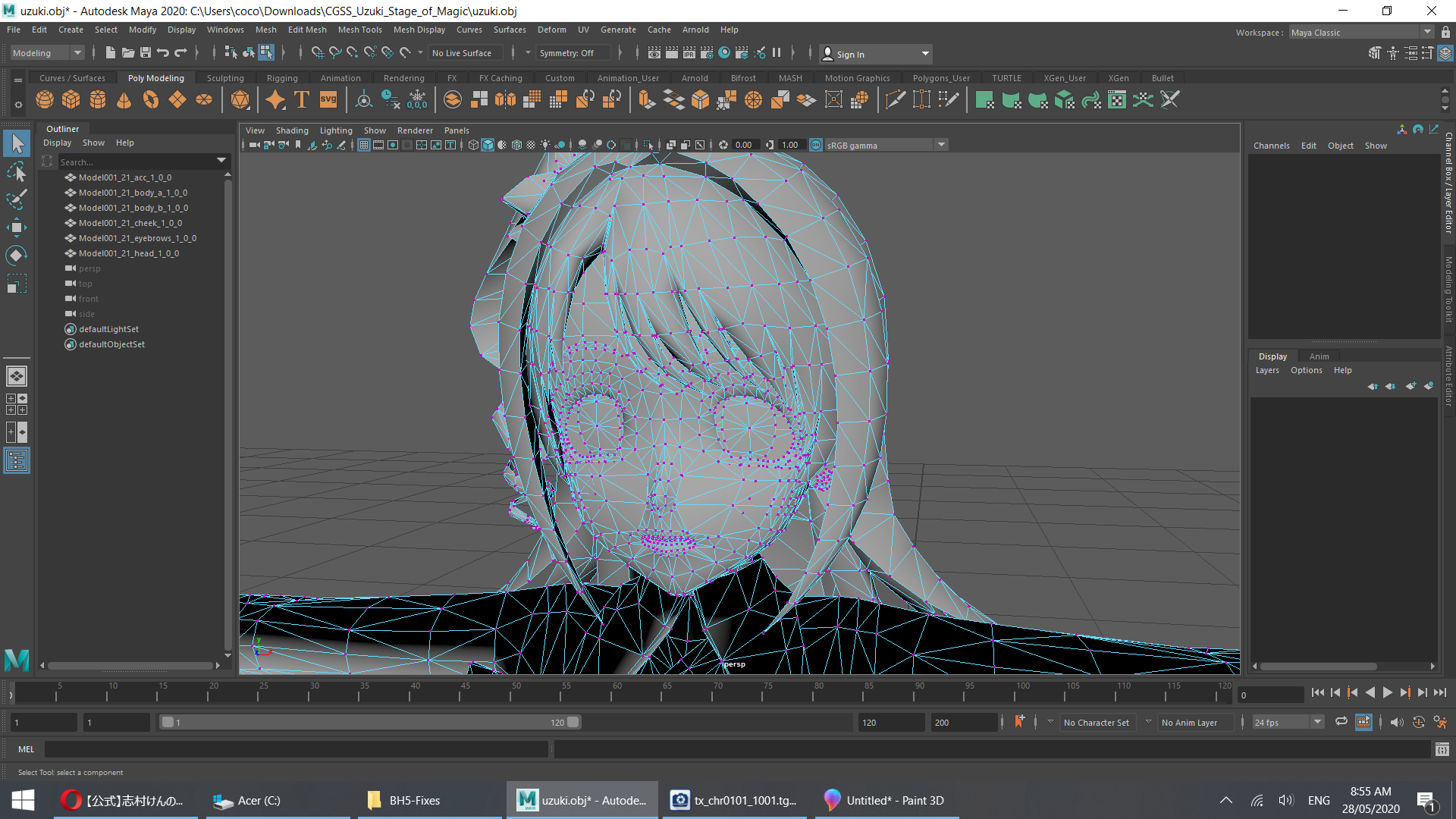Switch to the Rigging shelf tab
Viewport: 1456px width, 819px height.
(x=282, y=78)
